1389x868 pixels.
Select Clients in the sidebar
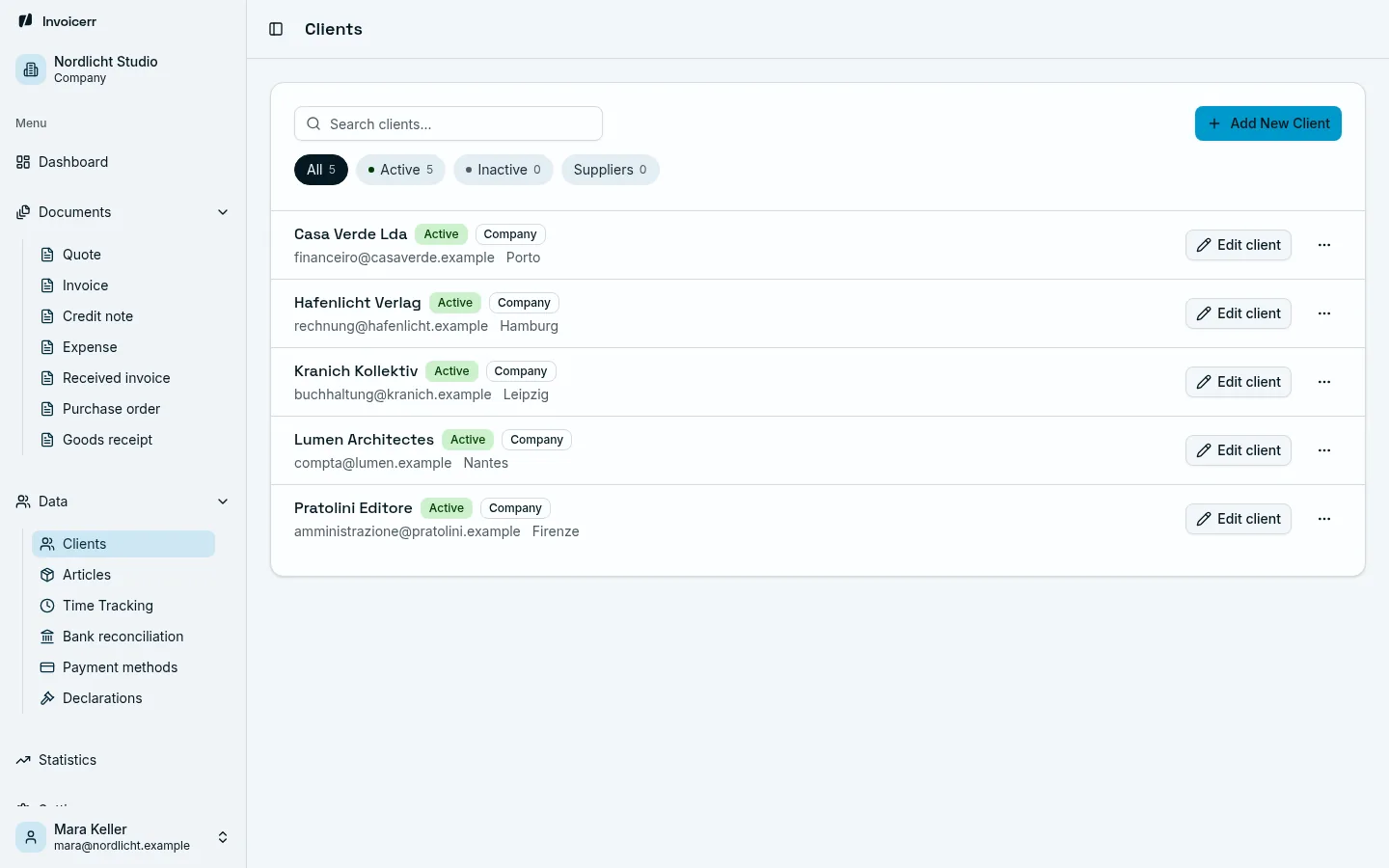coord(123,544)
